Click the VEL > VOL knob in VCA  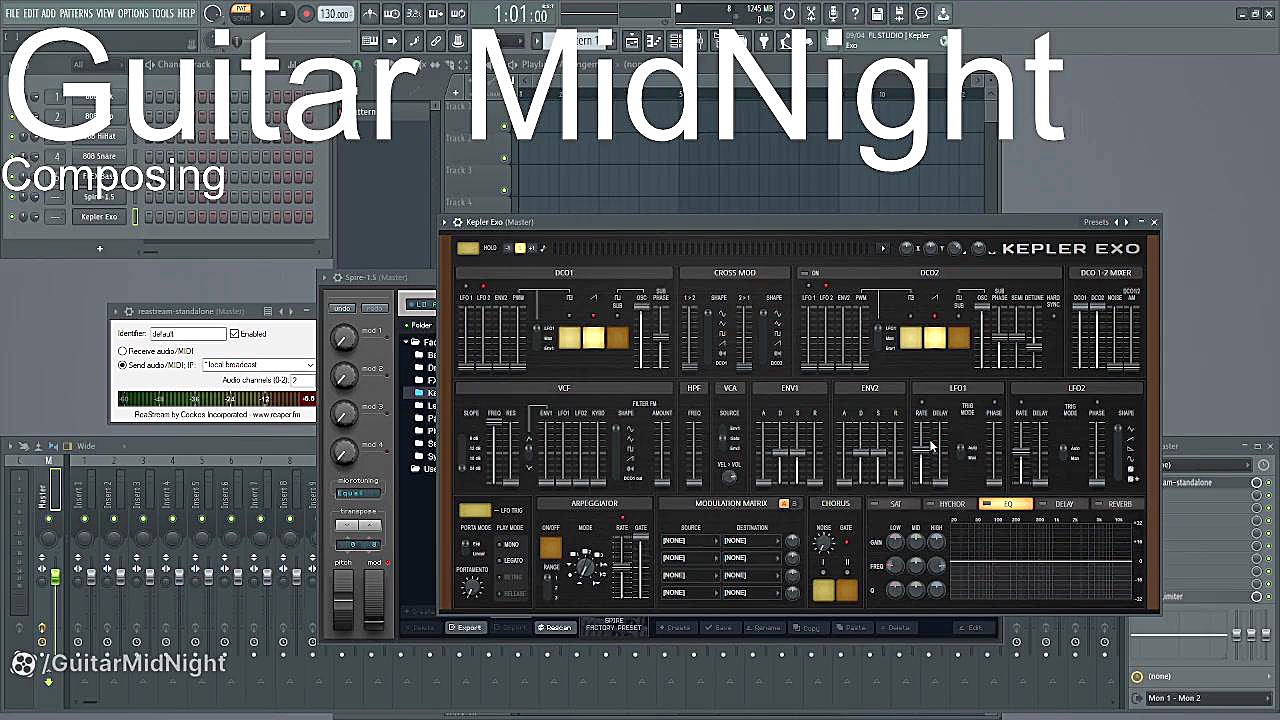[730, 476]
